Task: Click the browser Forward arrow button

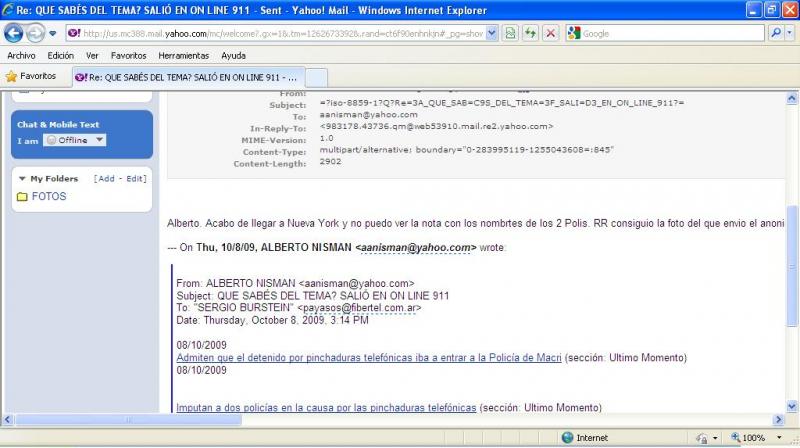Action: click(38, 33)
